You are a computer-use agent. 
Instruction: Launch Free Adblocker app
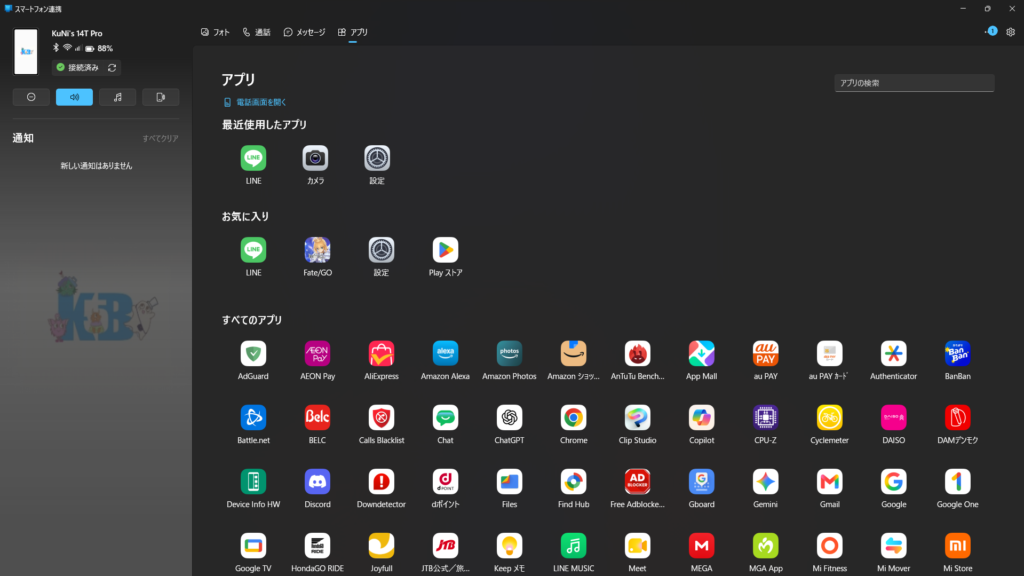[x=637, y=481]
